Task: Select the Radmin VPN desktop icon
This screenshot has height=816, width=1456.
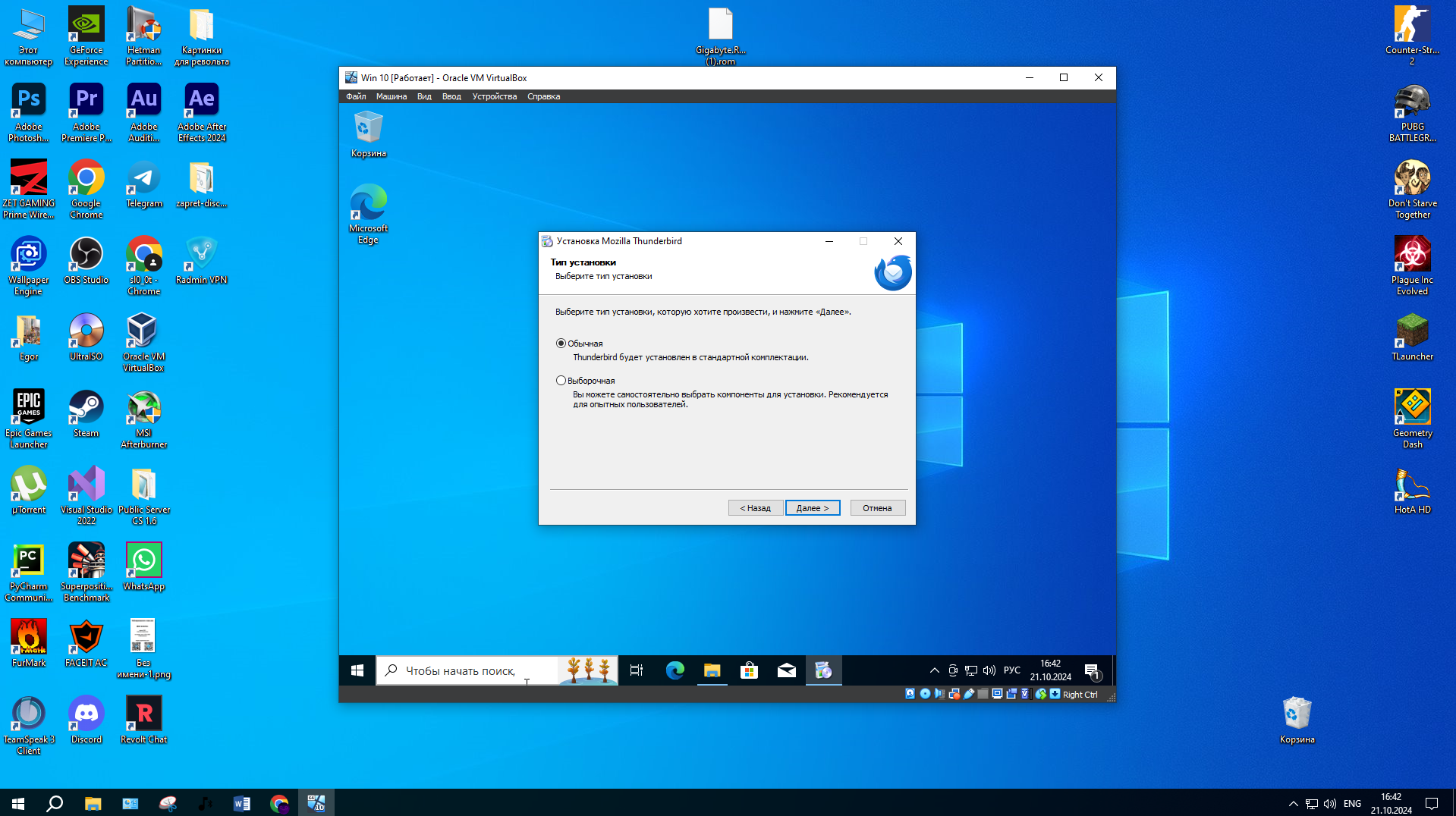Action: coord(202,261)
